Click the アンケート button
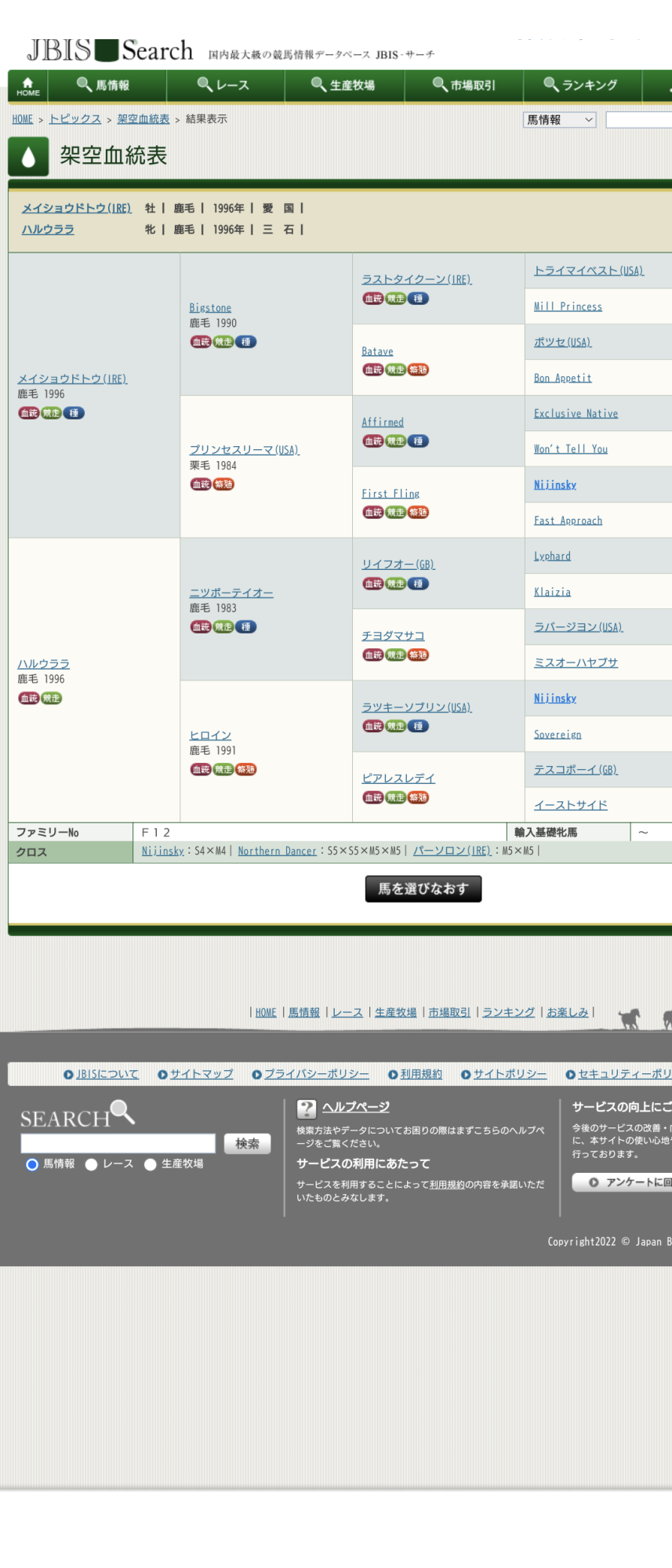672x1568 pixels. point(623,1182)
